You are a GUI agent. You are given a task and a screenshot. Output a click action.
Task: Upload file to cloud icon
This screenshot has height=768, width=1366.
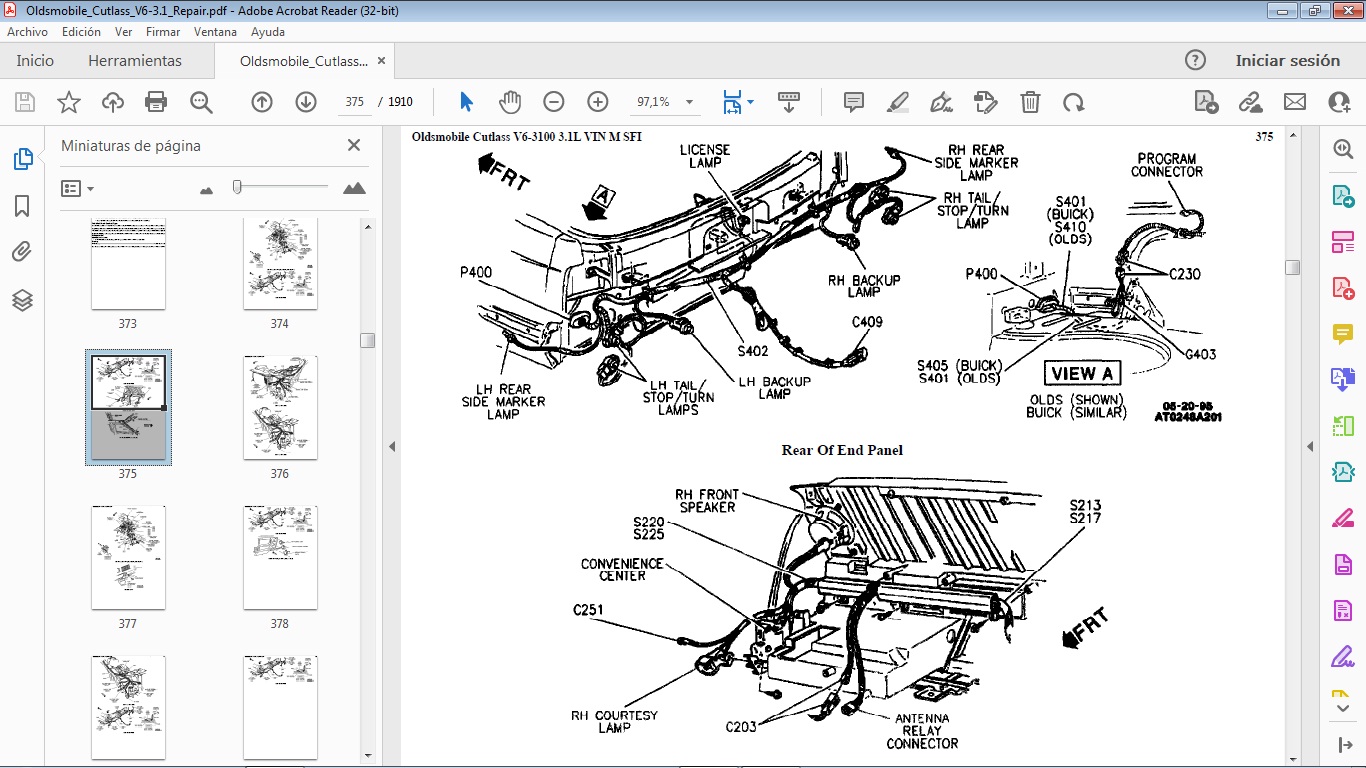click(x=113, y=102)
